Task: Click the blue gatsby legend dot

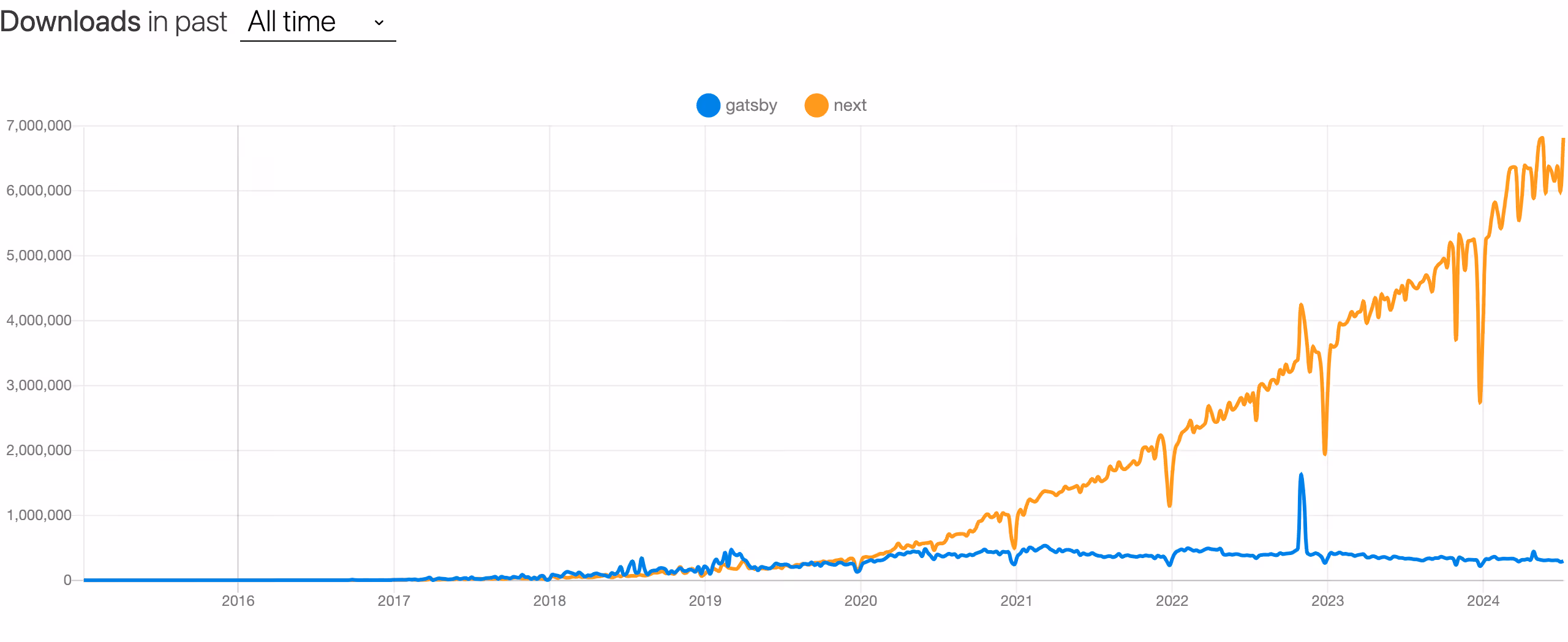Action: [x=708, y=105]
